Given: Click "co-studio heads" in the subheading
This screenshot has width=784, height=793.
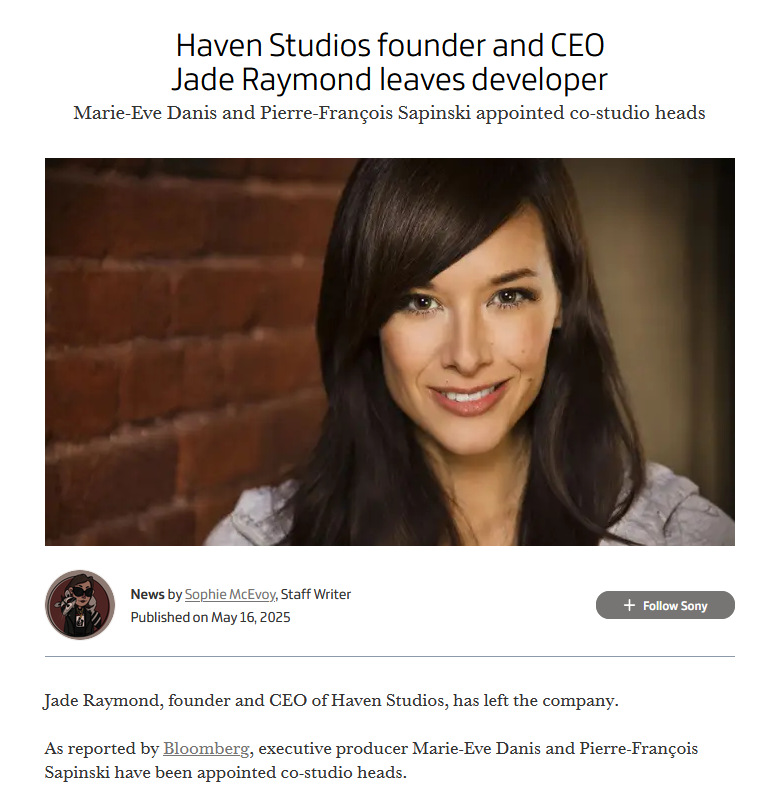Looking at the screenshot, I should tap(637, 113).
